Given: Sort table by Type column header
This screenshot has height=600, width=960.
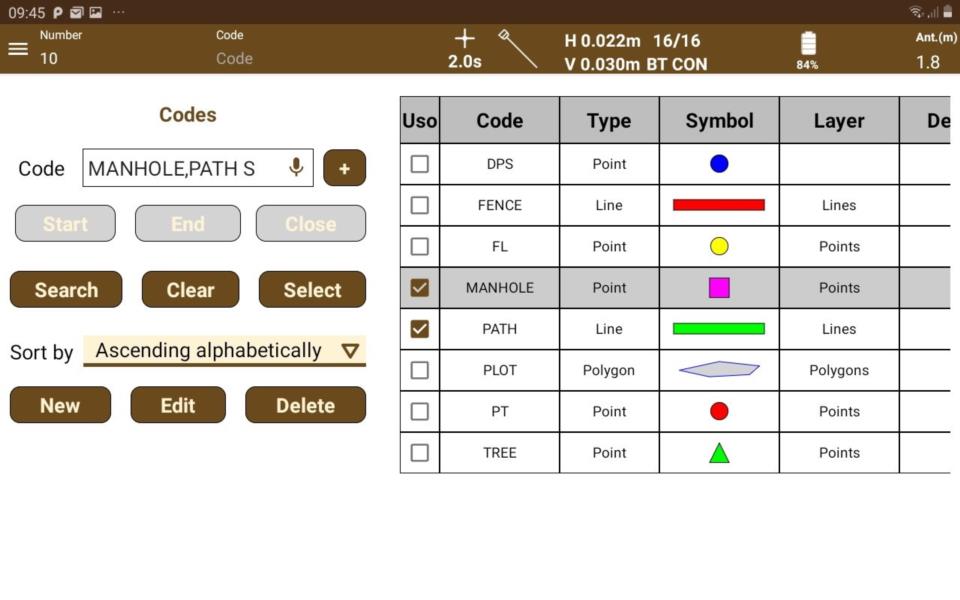Looking at the screenshot, I should tap(609, 121).
